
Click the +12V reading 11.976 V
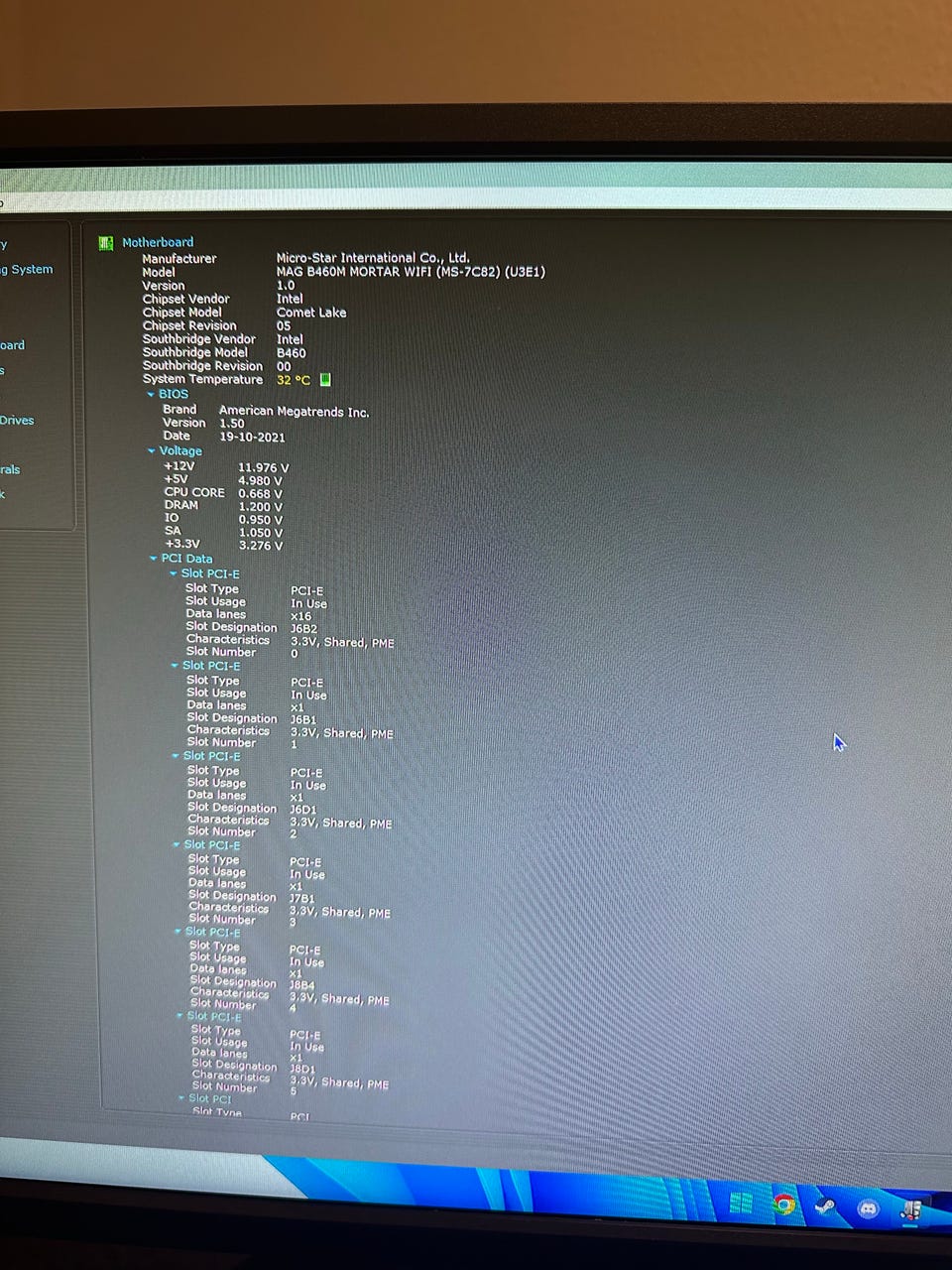coord(264,468)
